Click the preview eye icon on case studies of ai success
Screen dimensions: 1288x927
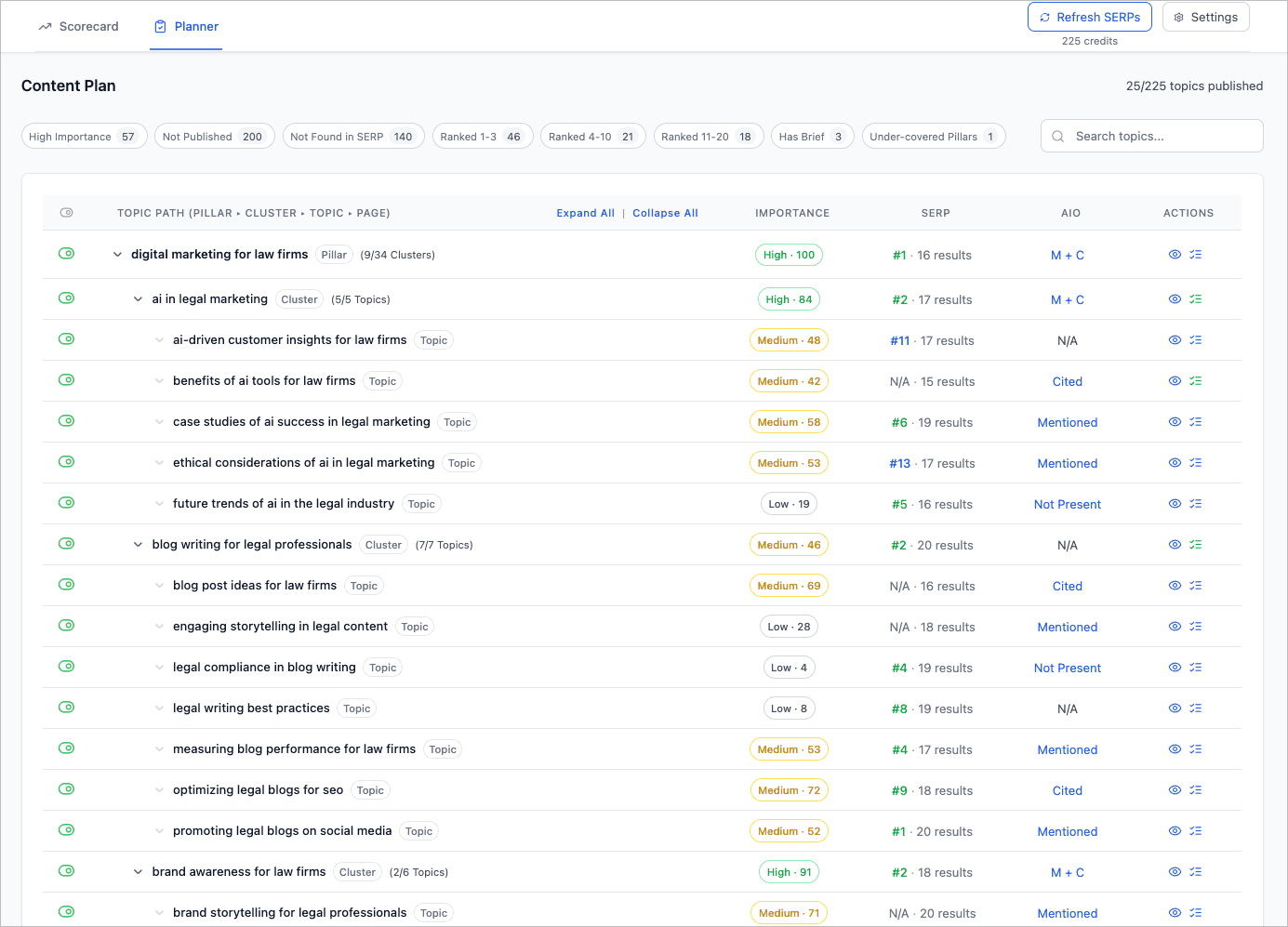click(1175, 421)
